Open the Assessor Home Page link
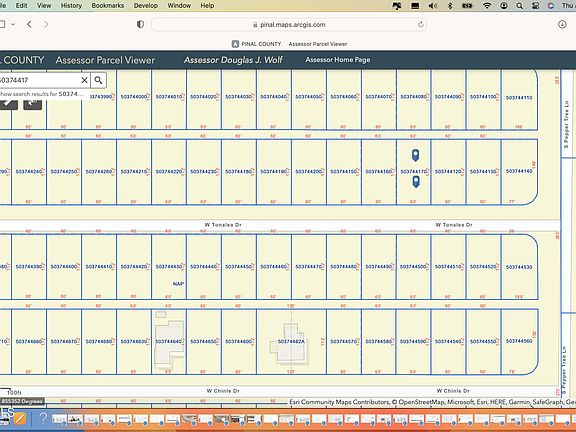The height and width of the screenshot is (432, 576). coord(338,60)
